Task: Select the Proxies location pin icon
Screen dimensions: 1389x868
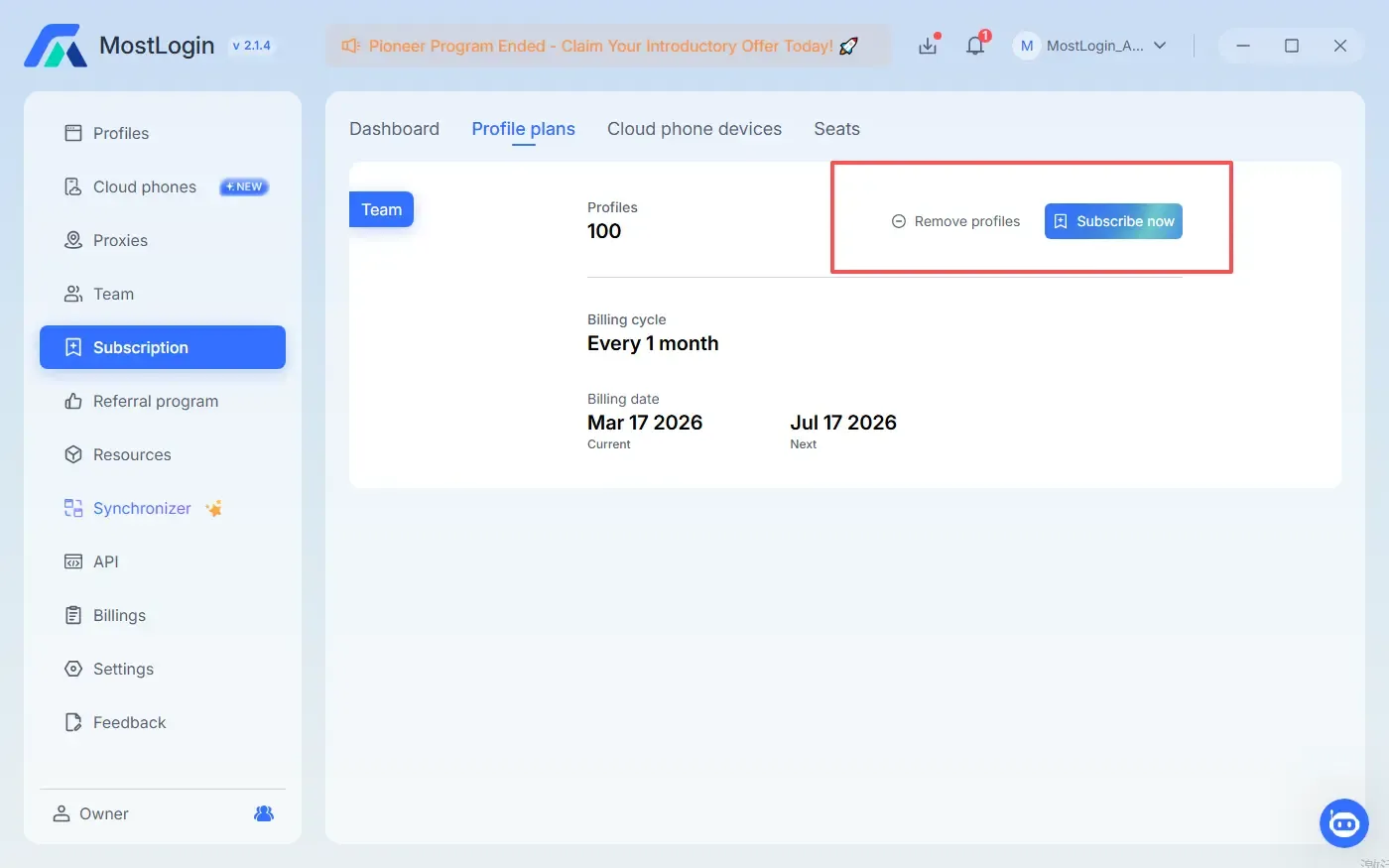Action: [73, 240]
